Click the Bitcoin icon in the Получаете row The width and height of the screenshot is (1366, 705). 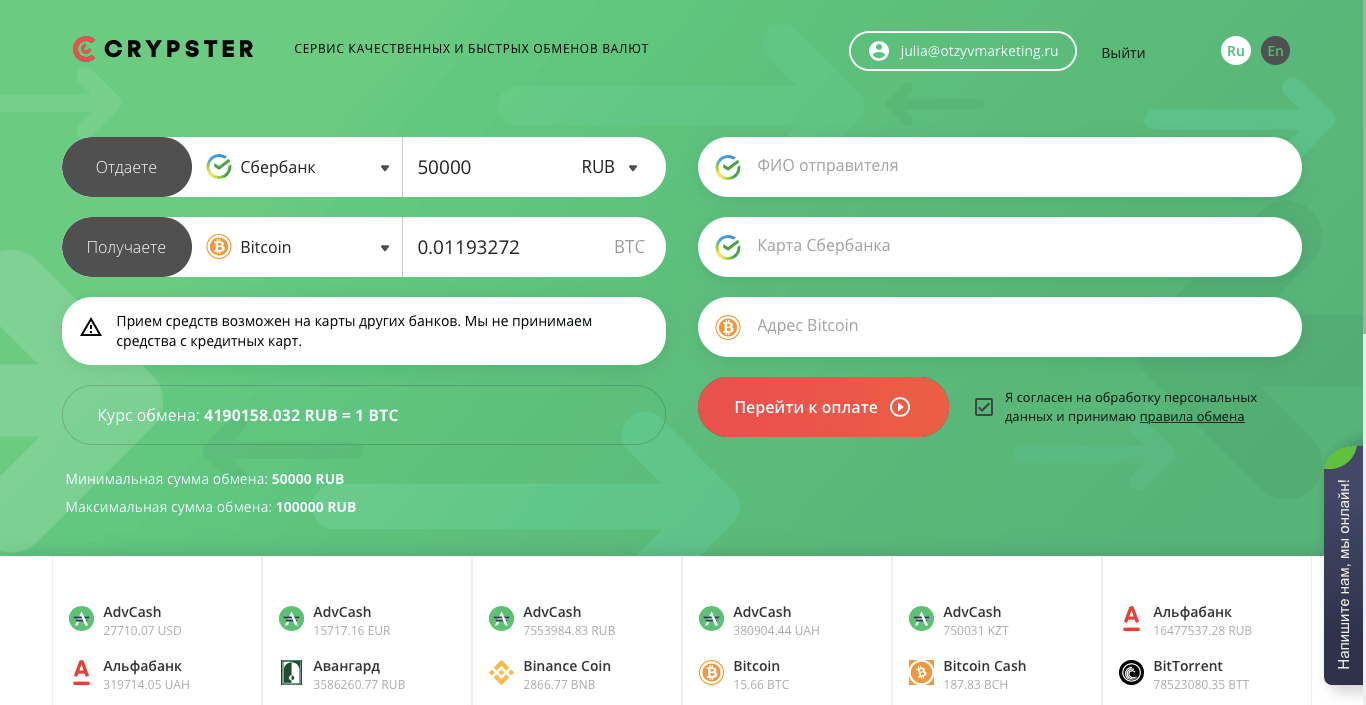[219, 247]
